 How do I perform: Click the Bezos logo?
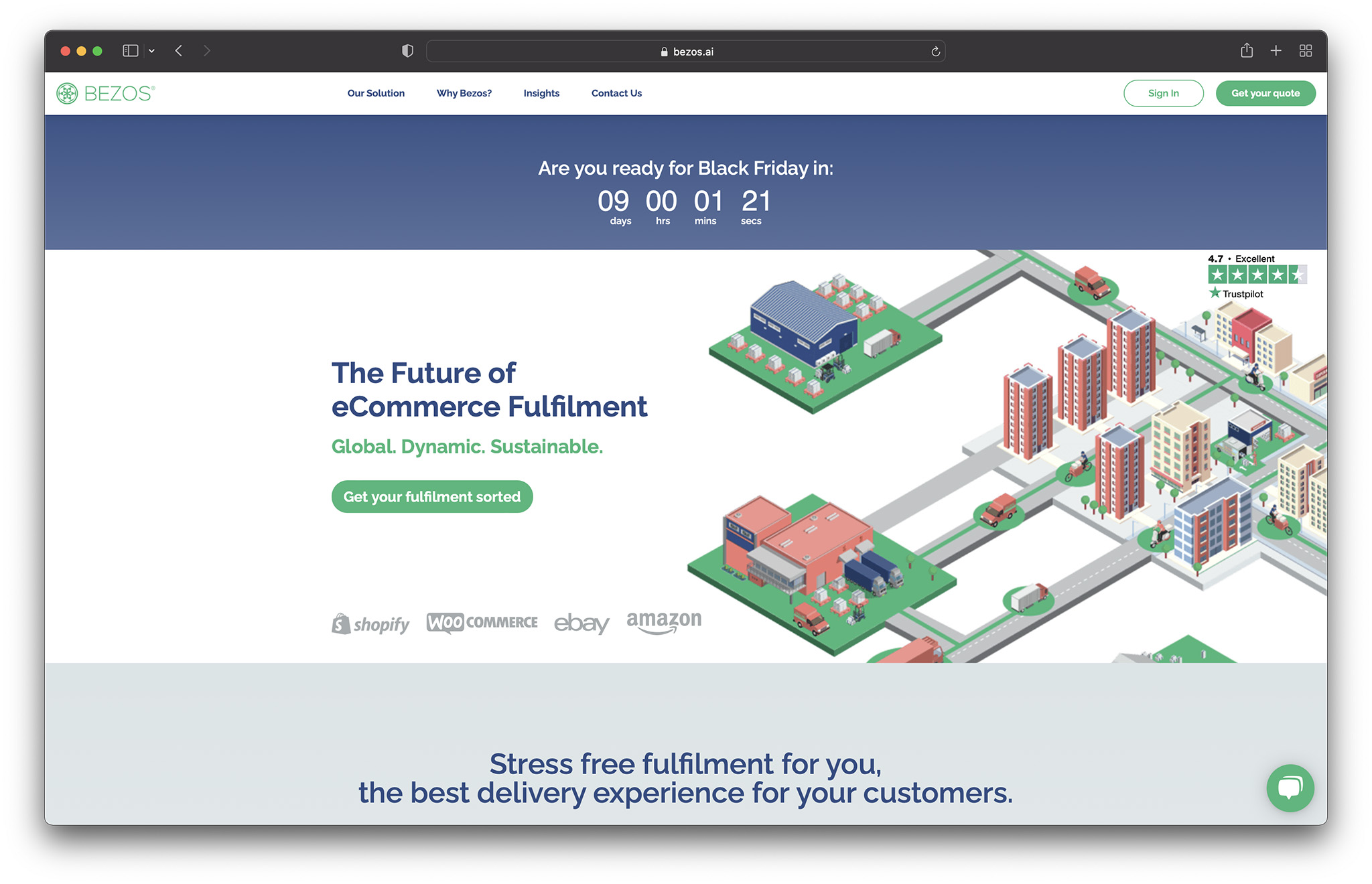(105, 93)
